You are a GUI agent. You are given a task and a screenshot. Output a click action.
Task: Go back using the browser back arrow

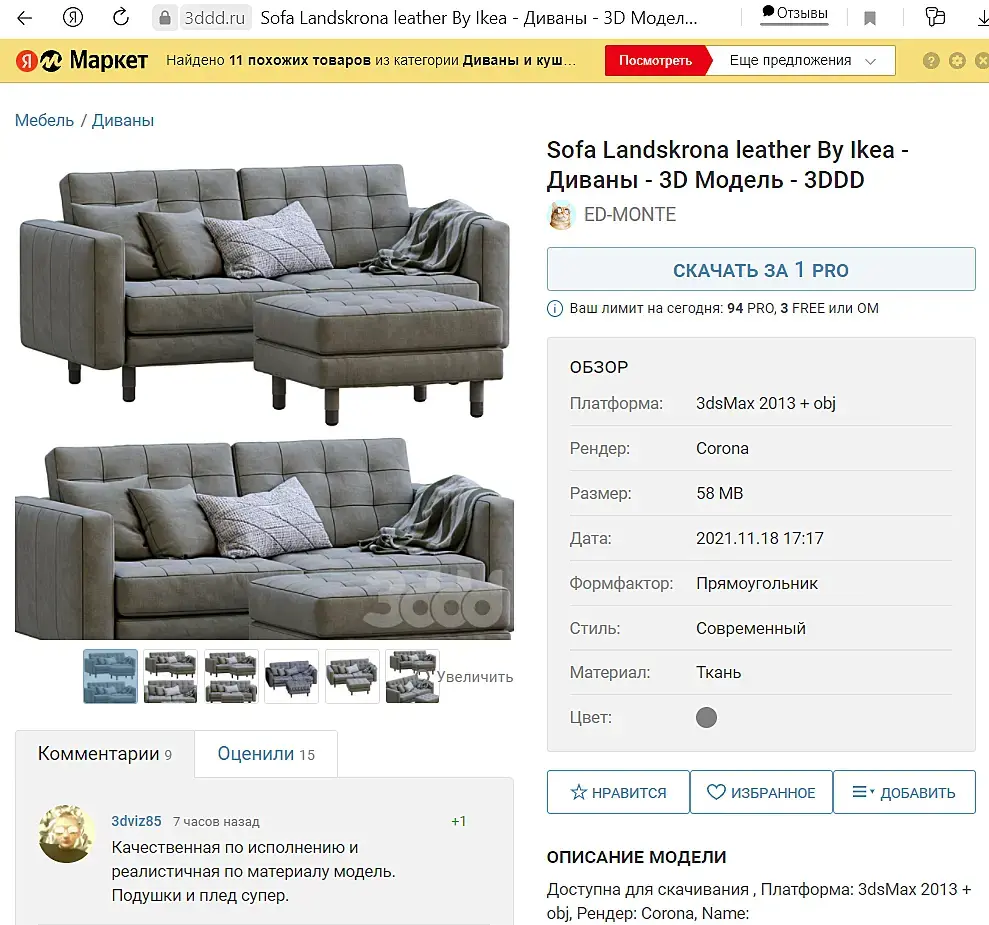pos(24,18)
